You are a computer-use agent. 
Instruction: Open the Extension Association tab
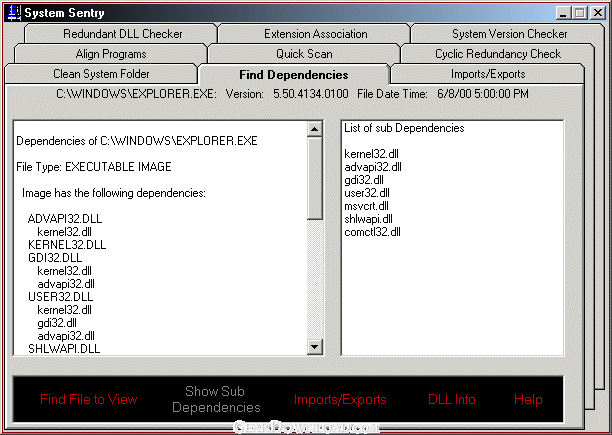[x=315, y=34]
